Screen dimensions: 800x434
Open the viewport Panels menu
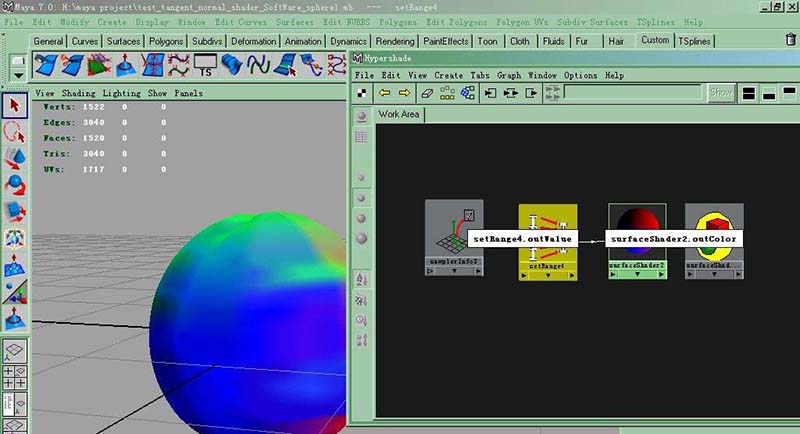[x=188, y=93]
